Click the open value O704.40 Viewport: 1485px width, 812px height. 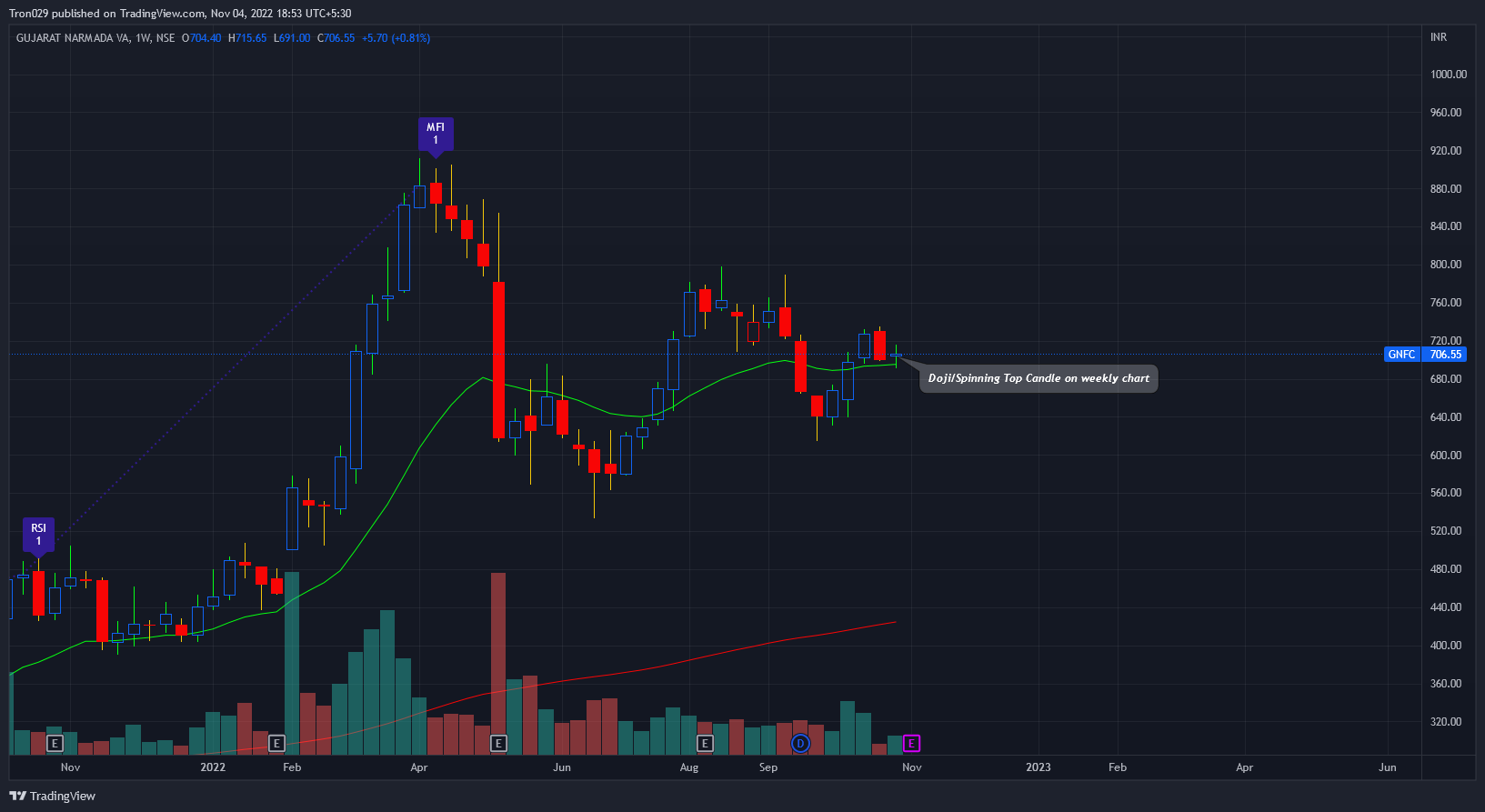tap(202, 38)
